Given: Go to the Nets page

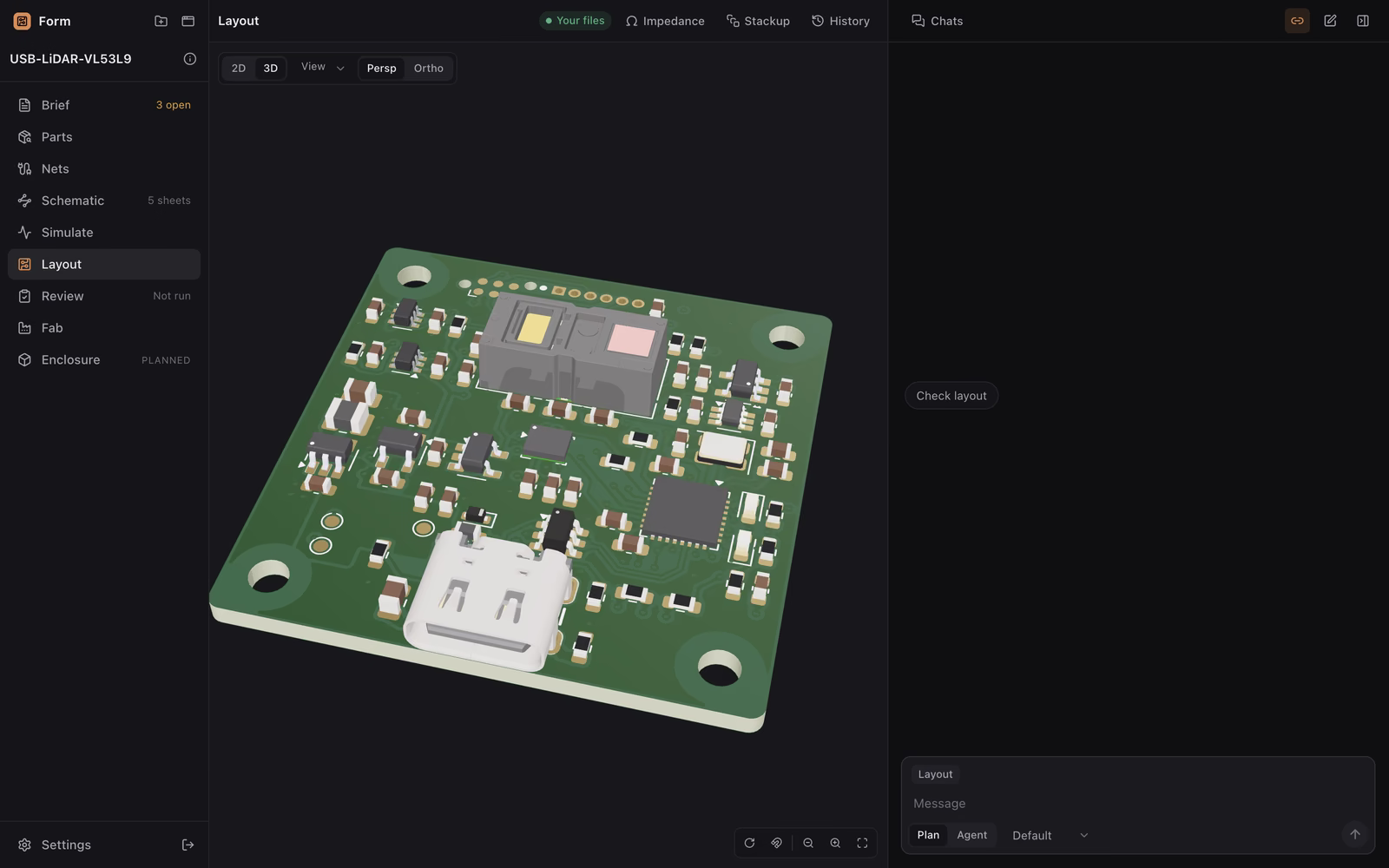Looking at the screenshot, I should pyautogui.click(x=104, y=168).
